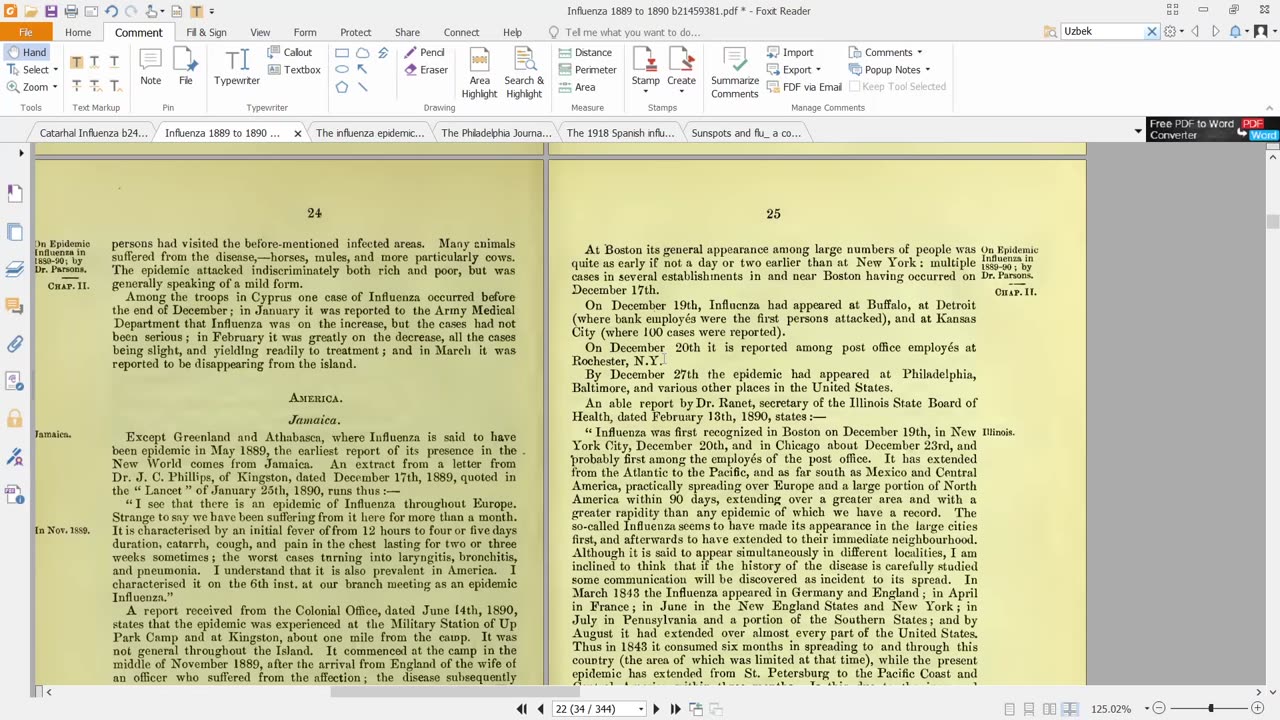1280x720 pixels.
Task: Click the Print icon in quick access
Action: (x=71, y=11)
